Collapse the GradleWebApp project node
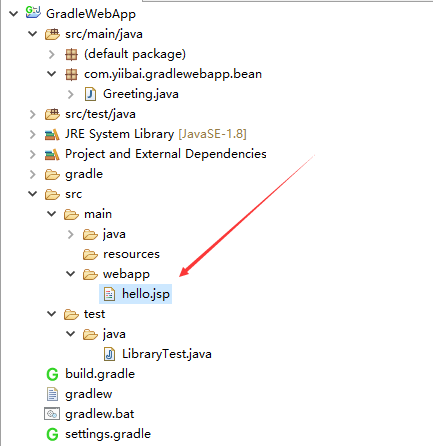The height and width of the screenshot is (446, 433). click(x=14, y=14)
